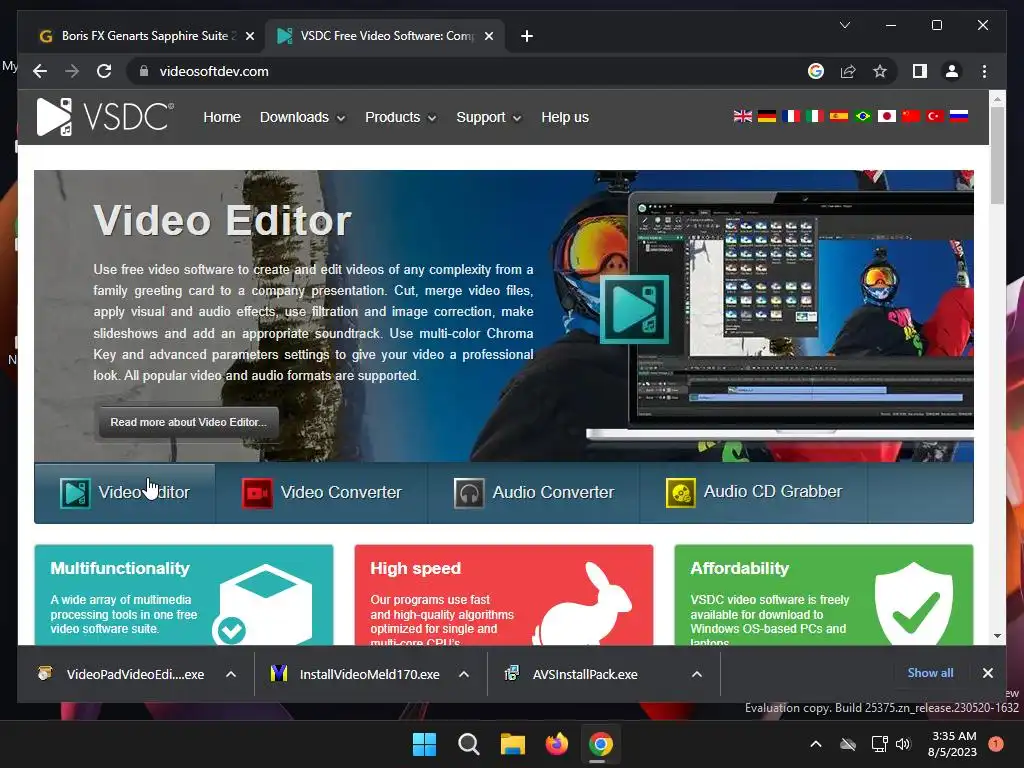Close the VSDC Free Video Software tab
The width and height of the screenshot is (1024, 768).
(x=488, y=36)
